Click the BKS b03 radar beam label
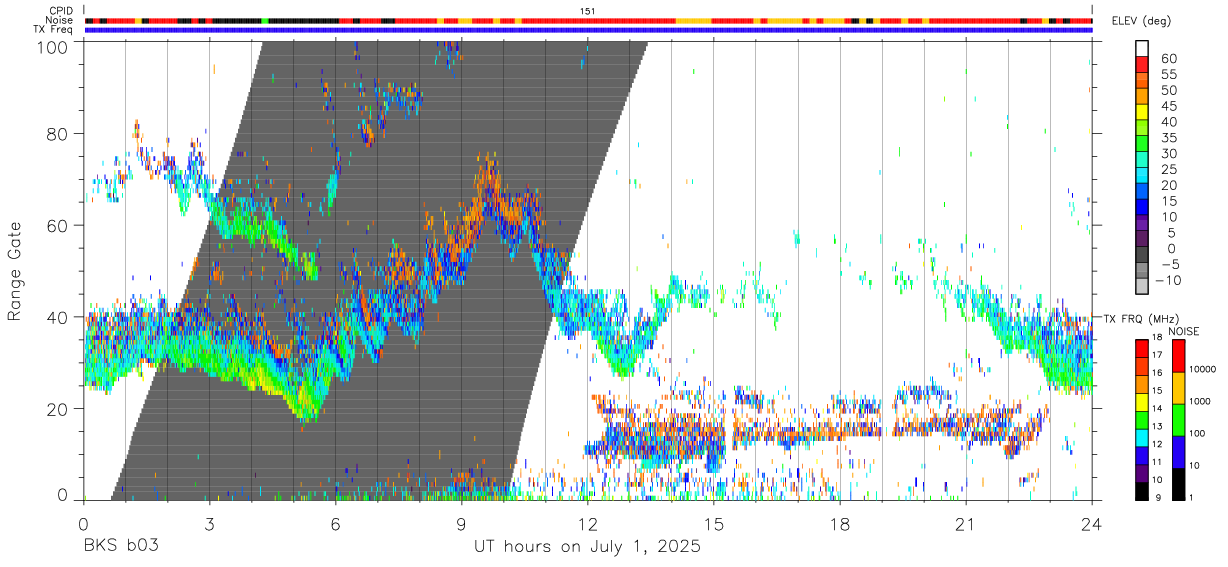The width and height of the screenshot is (1228, 567). point(120,547)
